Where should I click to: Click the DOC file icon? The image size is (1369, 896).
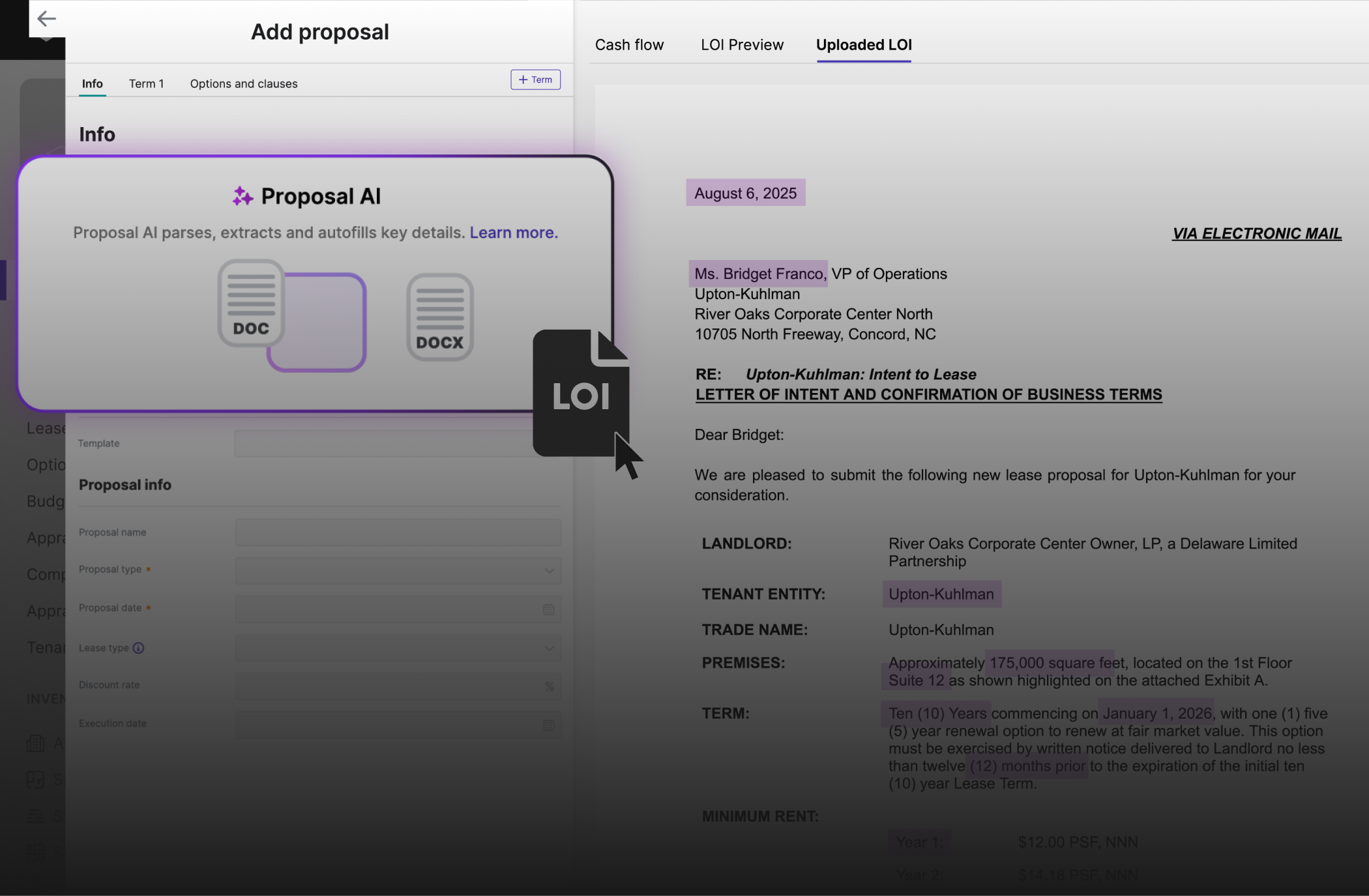(251, 304)
